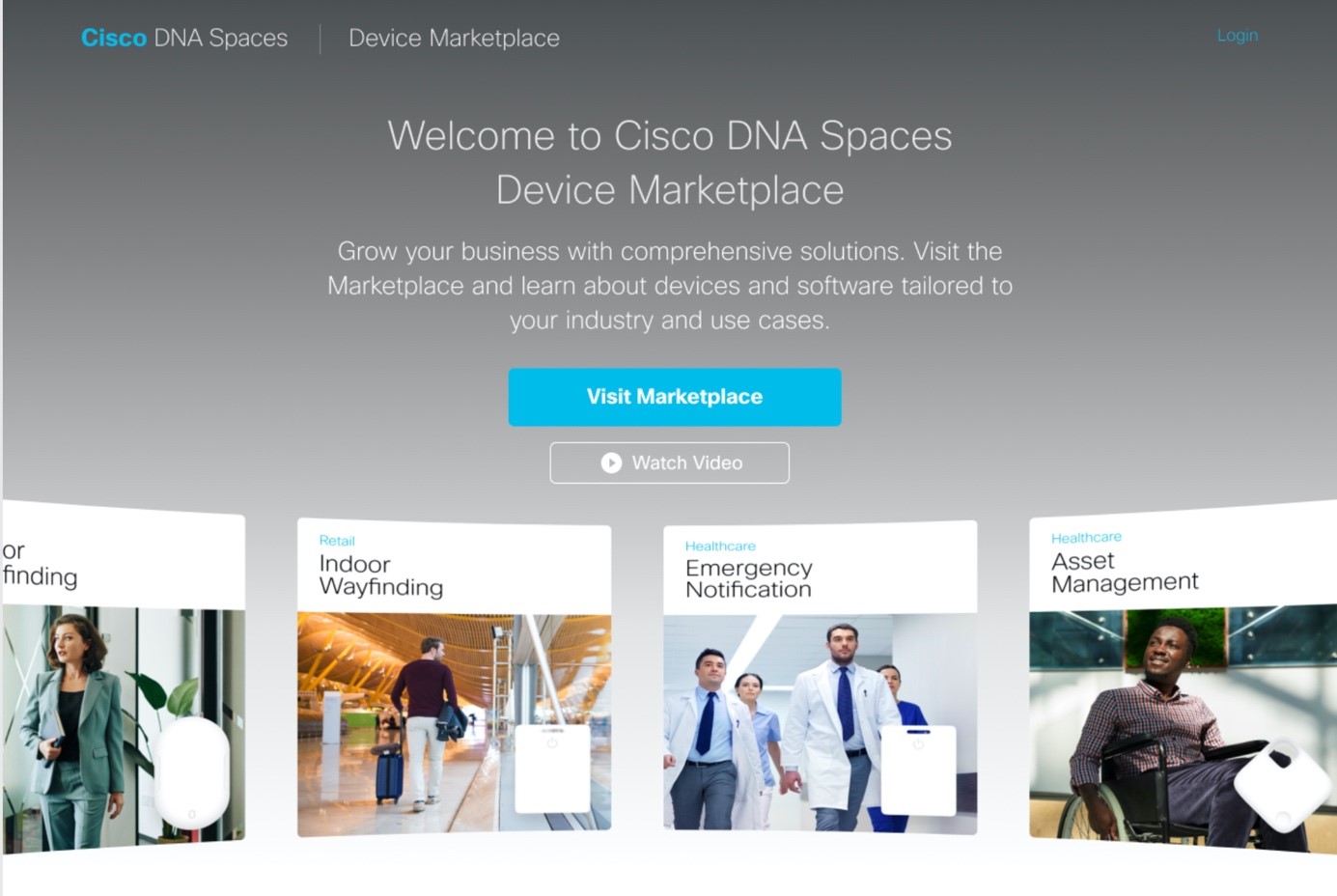Click the white badge device on Indoor Wayfinding card
Image resolution: width=1337 pixels, height=896 pixels.
click(x=552, y=769)
